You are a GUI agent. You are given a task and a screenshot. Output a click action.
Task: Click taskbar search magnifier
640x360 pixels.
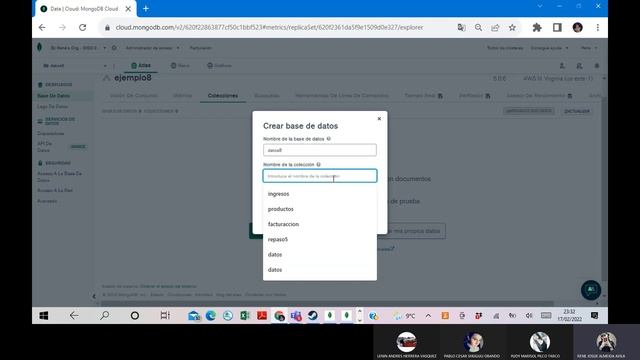(105, 316)
